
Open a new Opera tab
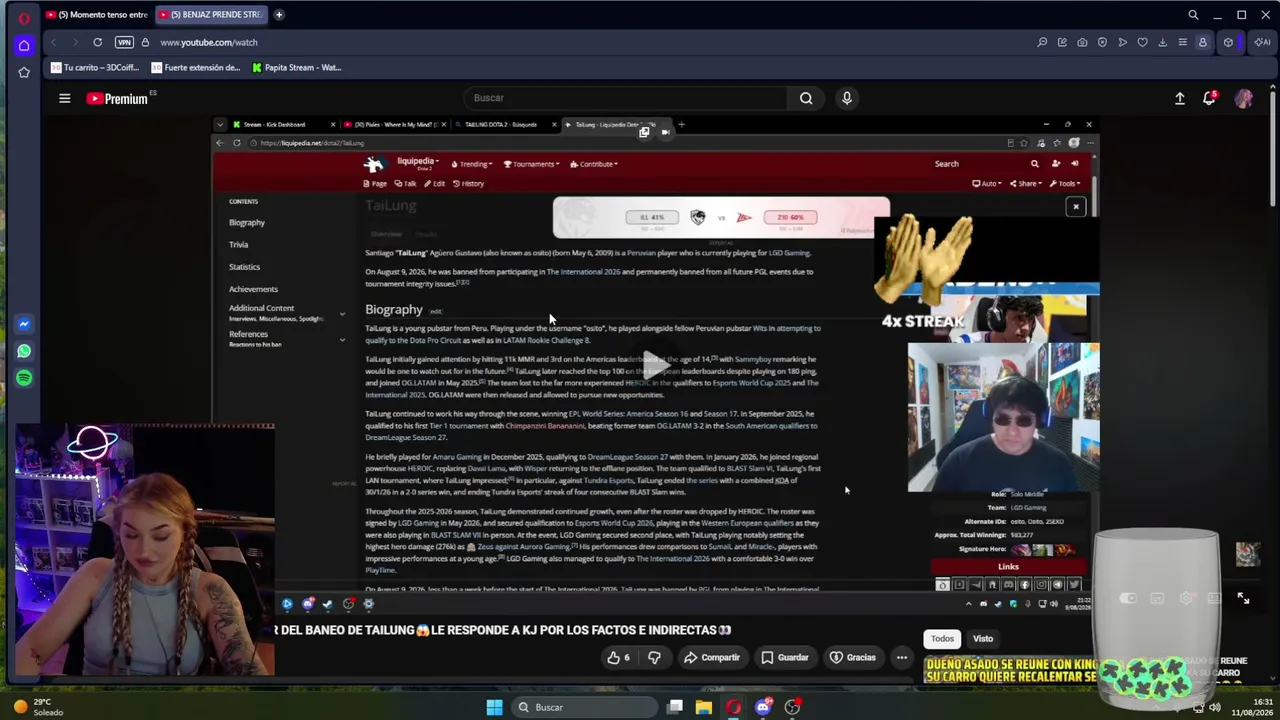click(279, 15)
